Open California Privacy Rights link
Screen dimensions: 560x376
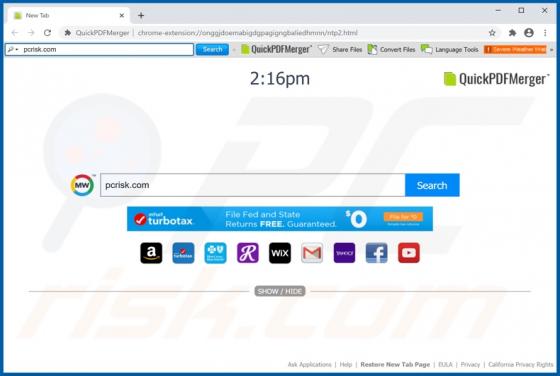(x=521, y=365)
